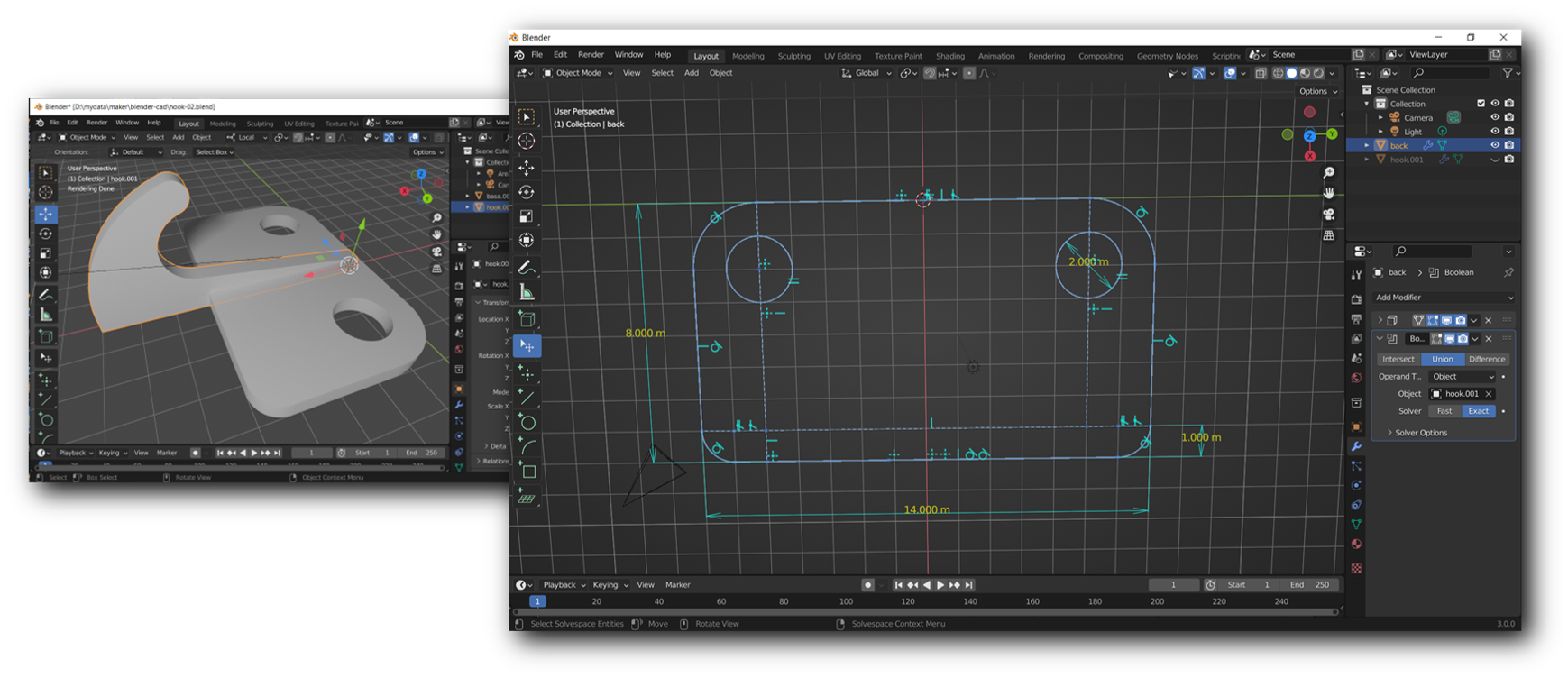Screen dimensions: 1568x678
Task: Switch perspective/orthographic with the grid icon
Action: coord(1328,235)
